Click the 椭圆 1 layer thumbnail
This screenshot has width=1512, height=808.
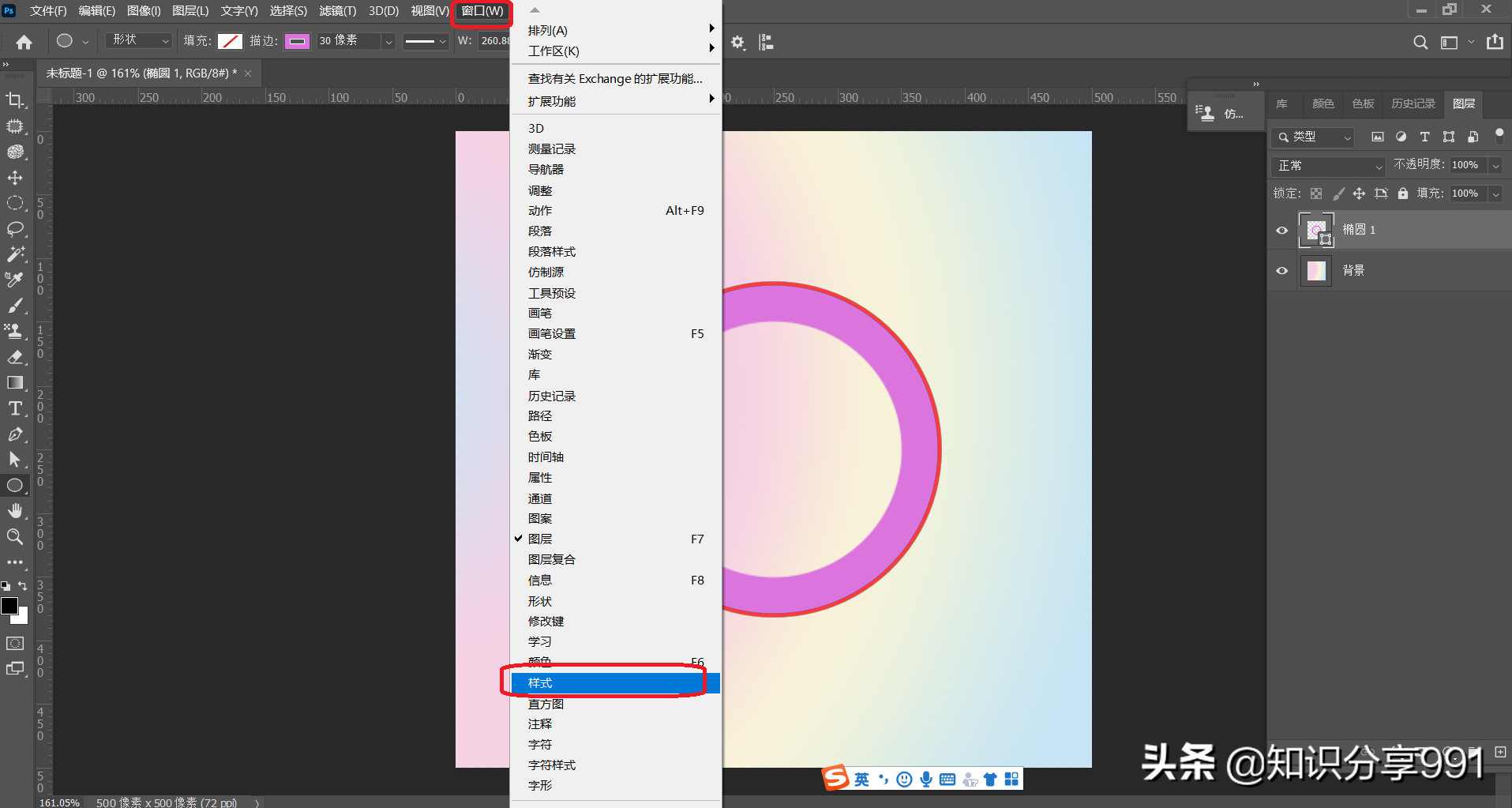[x=1315, y=231]
